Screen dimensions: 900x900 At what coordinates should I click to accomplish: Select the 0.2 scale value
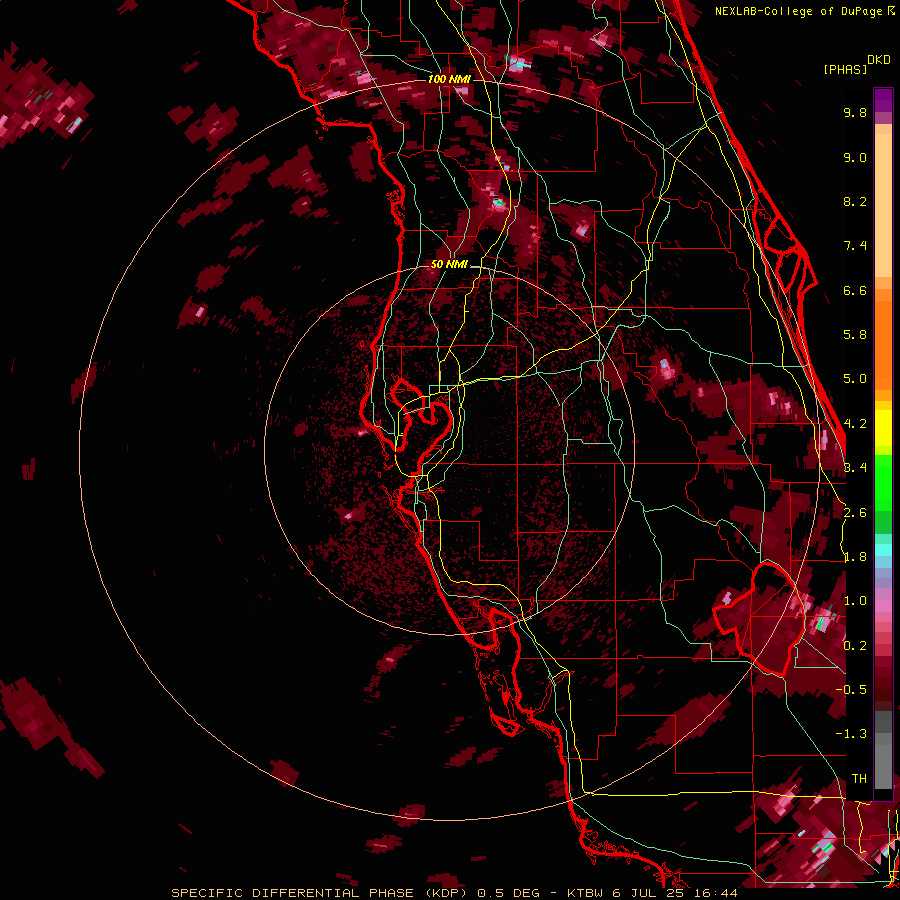[x=855, y=646]
